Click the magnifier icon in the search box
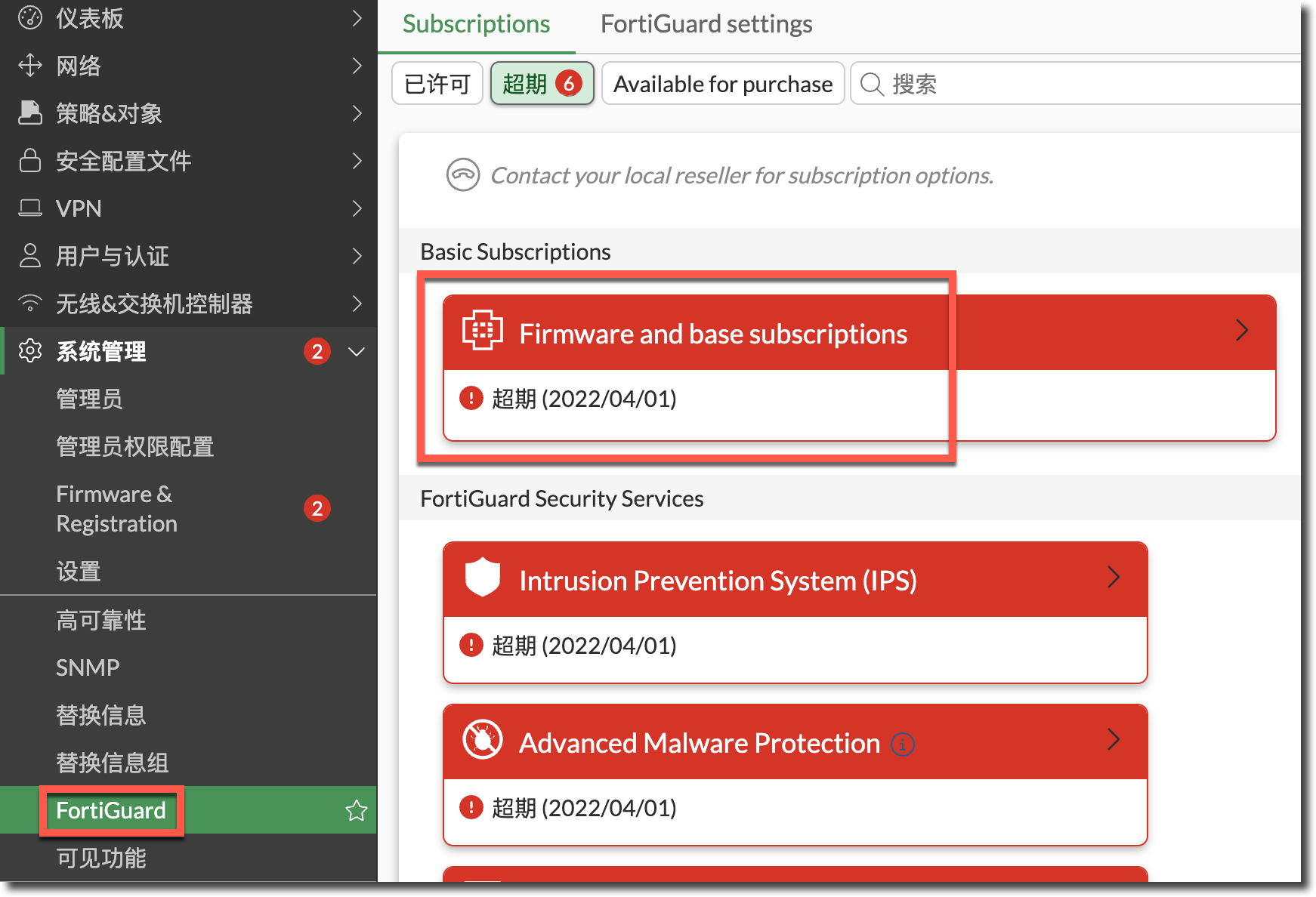 (872, 84)
